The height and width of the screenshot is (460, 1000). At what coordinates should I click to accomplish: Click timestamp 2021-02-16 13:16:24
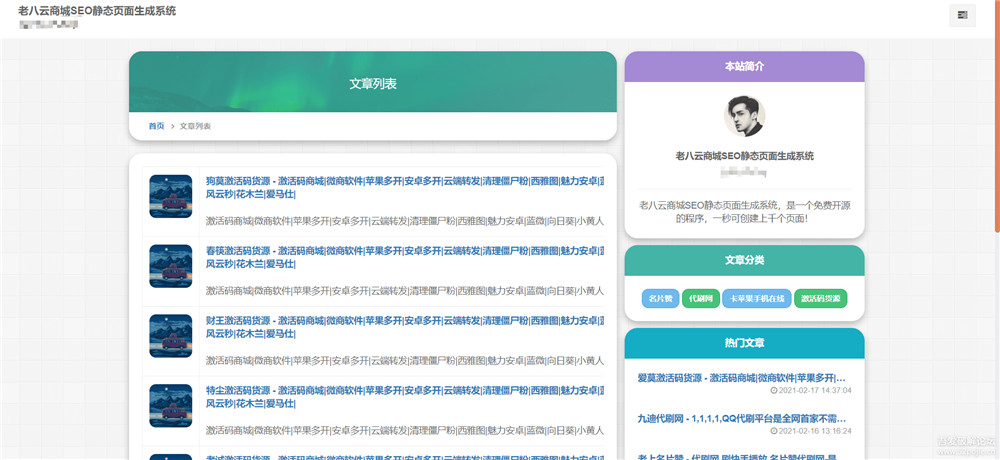pos(811,431)
